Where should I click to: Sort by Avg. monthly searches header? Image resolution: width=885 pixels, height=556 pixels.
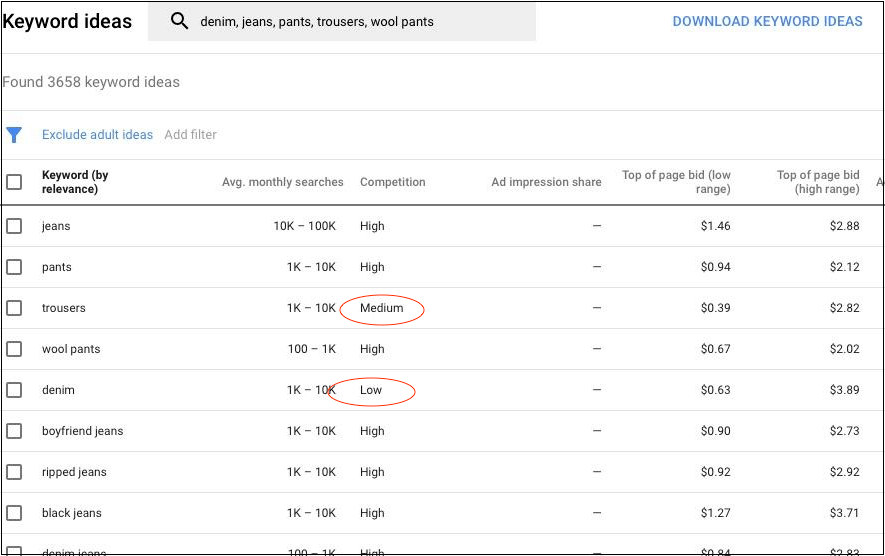point(282,182)
